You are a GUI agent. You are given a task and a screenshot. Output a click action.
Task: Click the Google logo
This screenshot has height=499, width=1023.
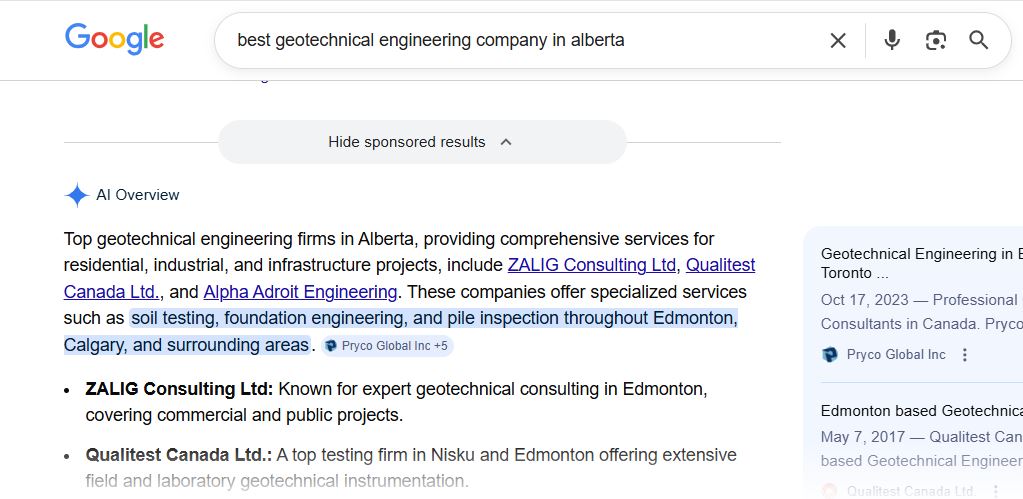coord(114,39)
